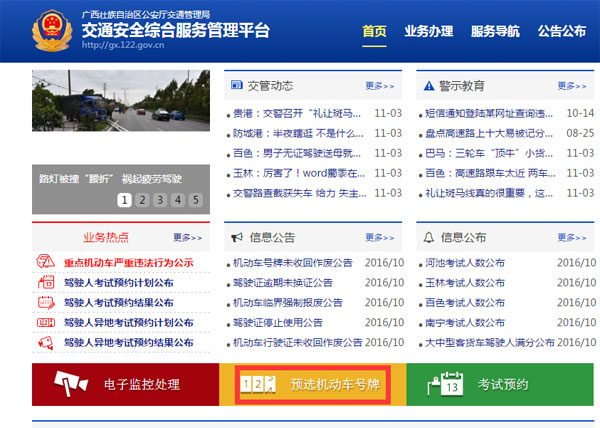600x428 pixels.
Task: Open 驾驶人异地考试预约结果公布 link
Action: click(129, 342)
